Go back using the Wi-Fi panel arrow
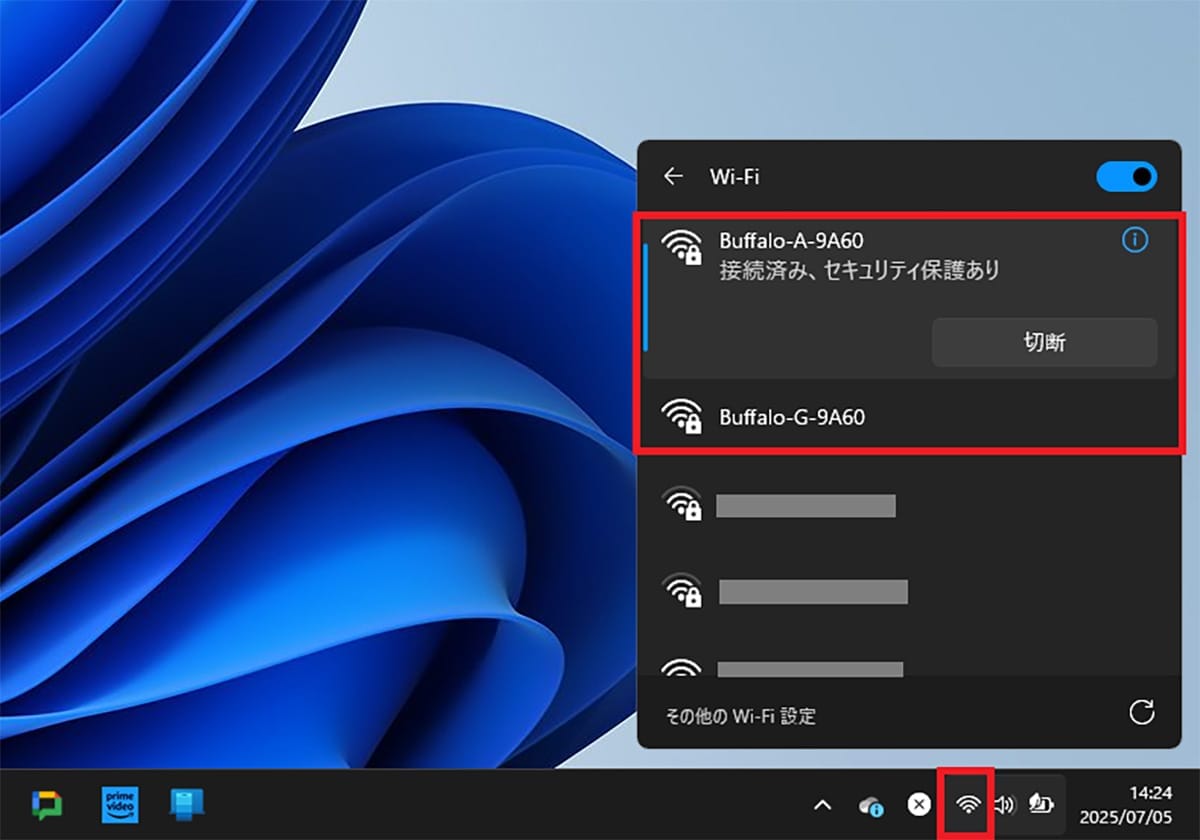This screenshot has height=840, width=1200. 673,177
